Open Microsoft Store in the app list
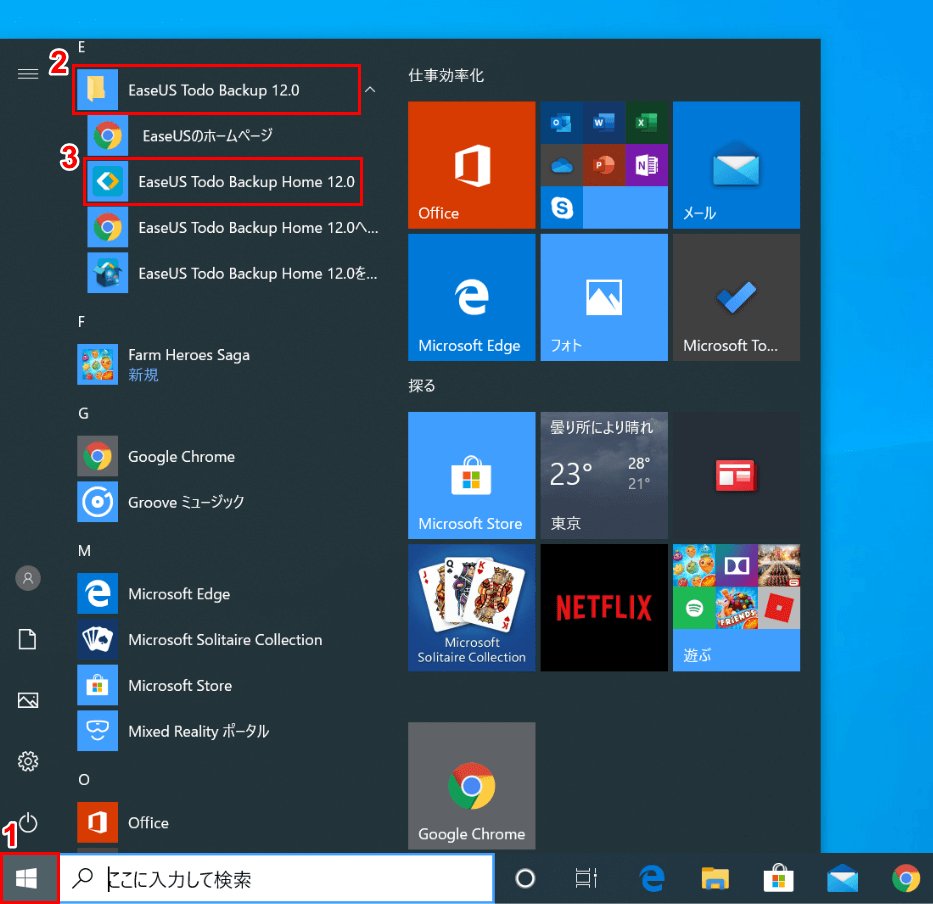The height and width of the screenshot is (904, 933). [228, 686]
